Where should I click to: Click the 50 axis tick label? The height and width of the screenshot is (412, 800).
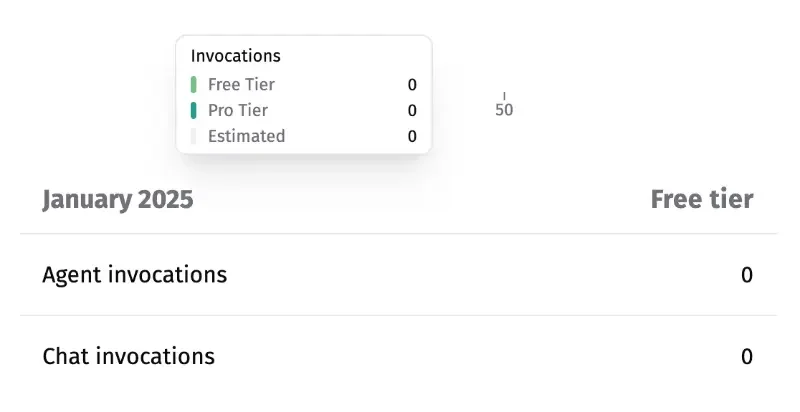[504, 110]
